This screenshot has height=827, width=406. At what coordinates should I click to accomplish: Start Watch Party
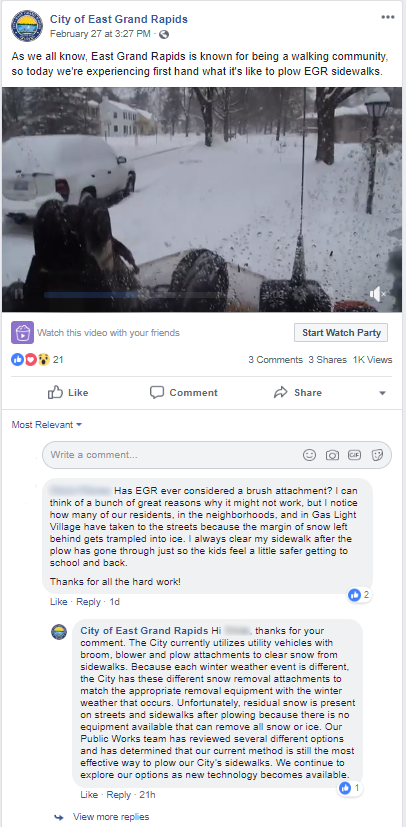coord(341,333)
